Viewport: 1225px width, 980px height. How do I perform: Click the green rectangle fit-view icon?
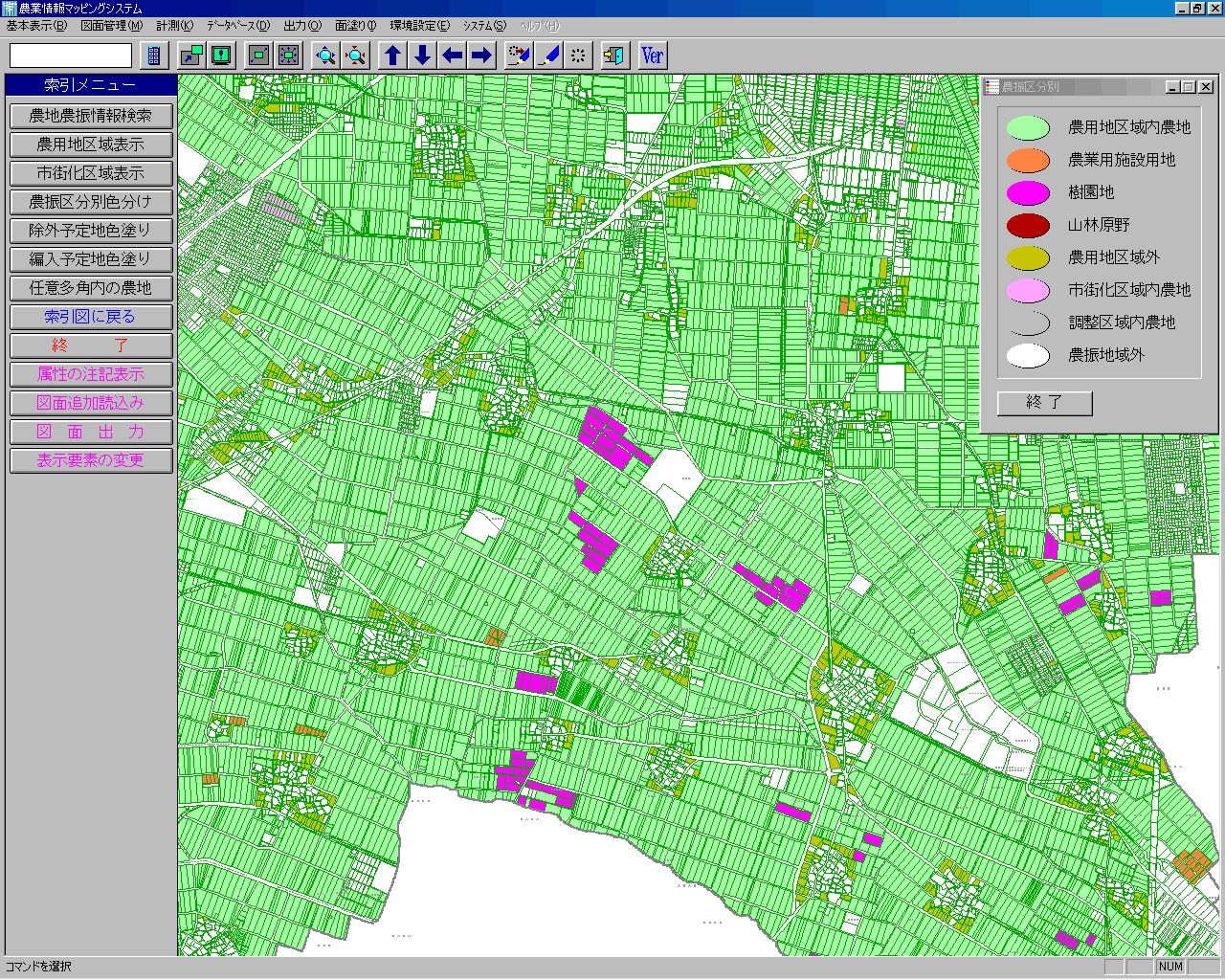click(258, 56)
